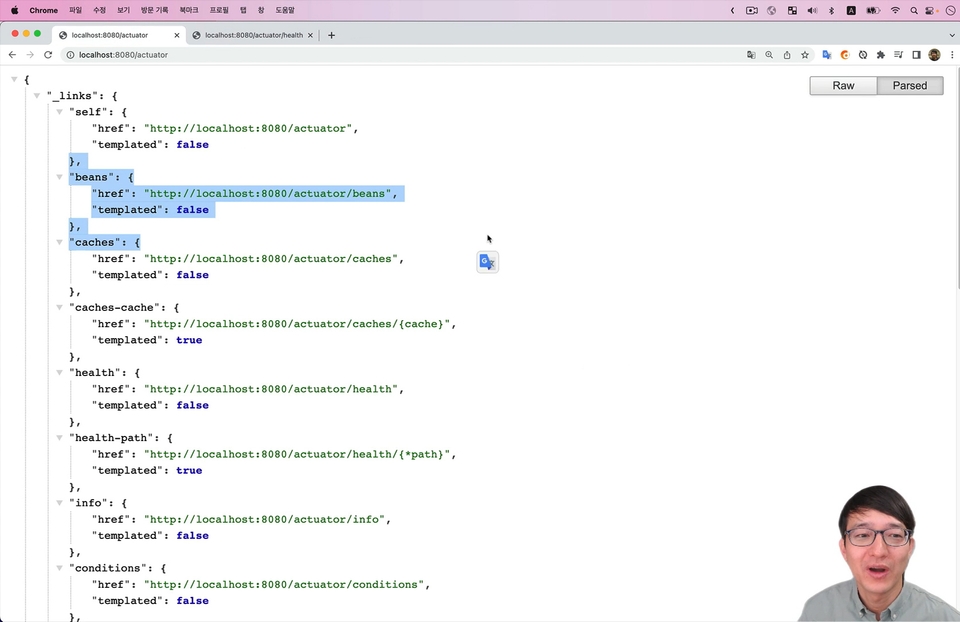Collapse the "caches" node

(x=59, y=242)
